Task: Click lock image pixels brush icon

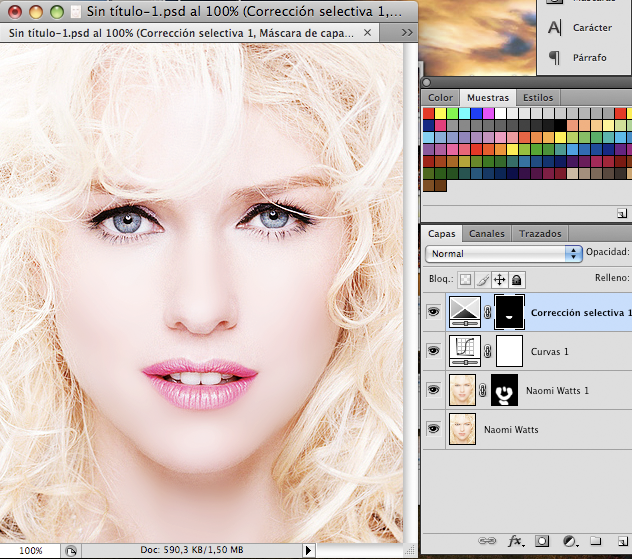Action: [x=482, y=280]
